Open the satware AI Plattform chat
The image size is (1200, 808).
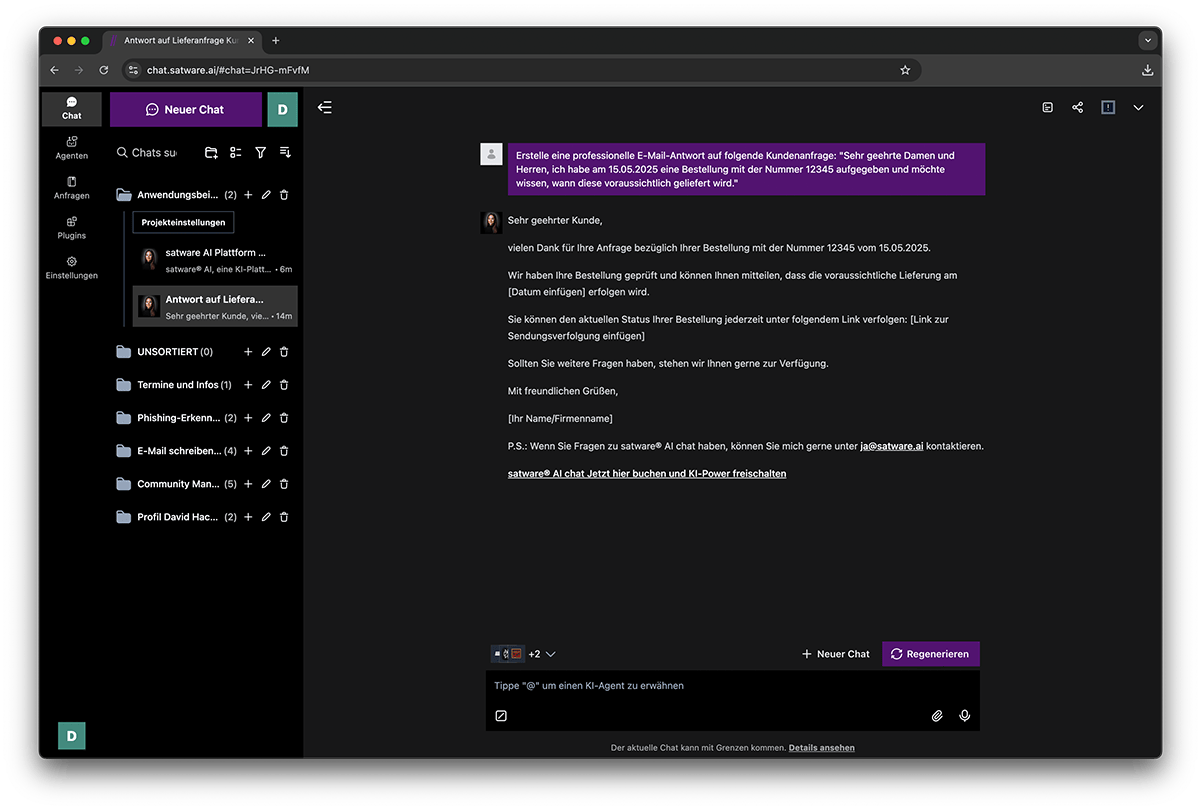[x=216, y=260]
